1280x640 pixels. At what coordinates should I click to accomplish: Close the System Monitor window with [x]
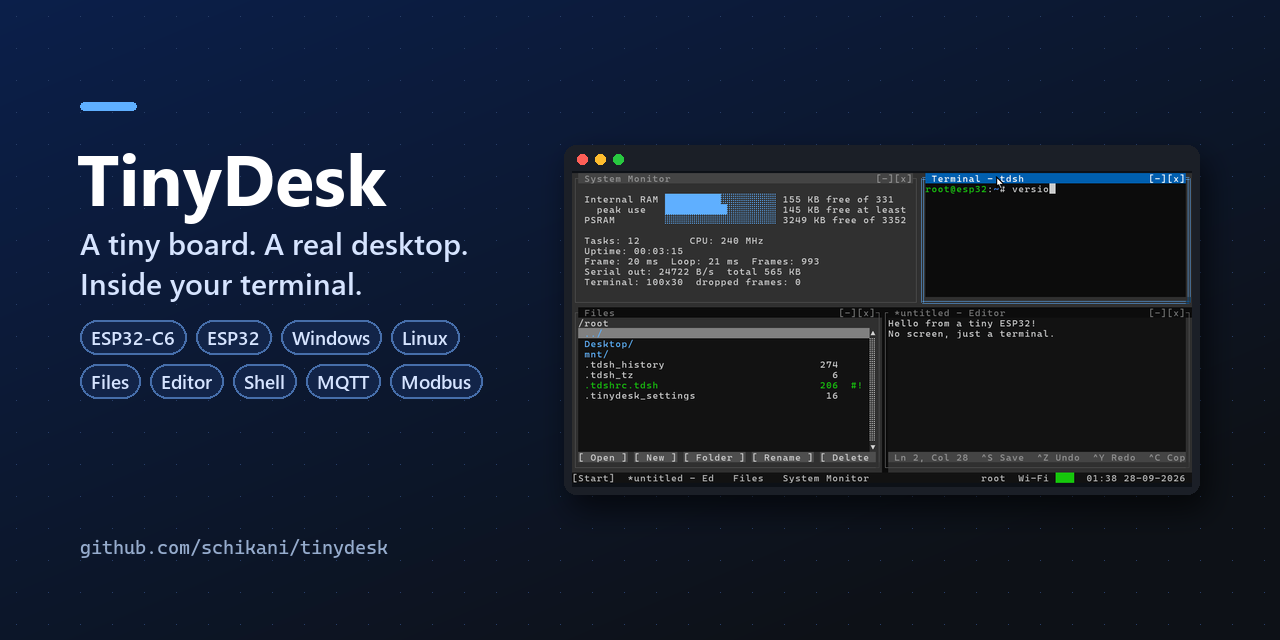point(904,179)
